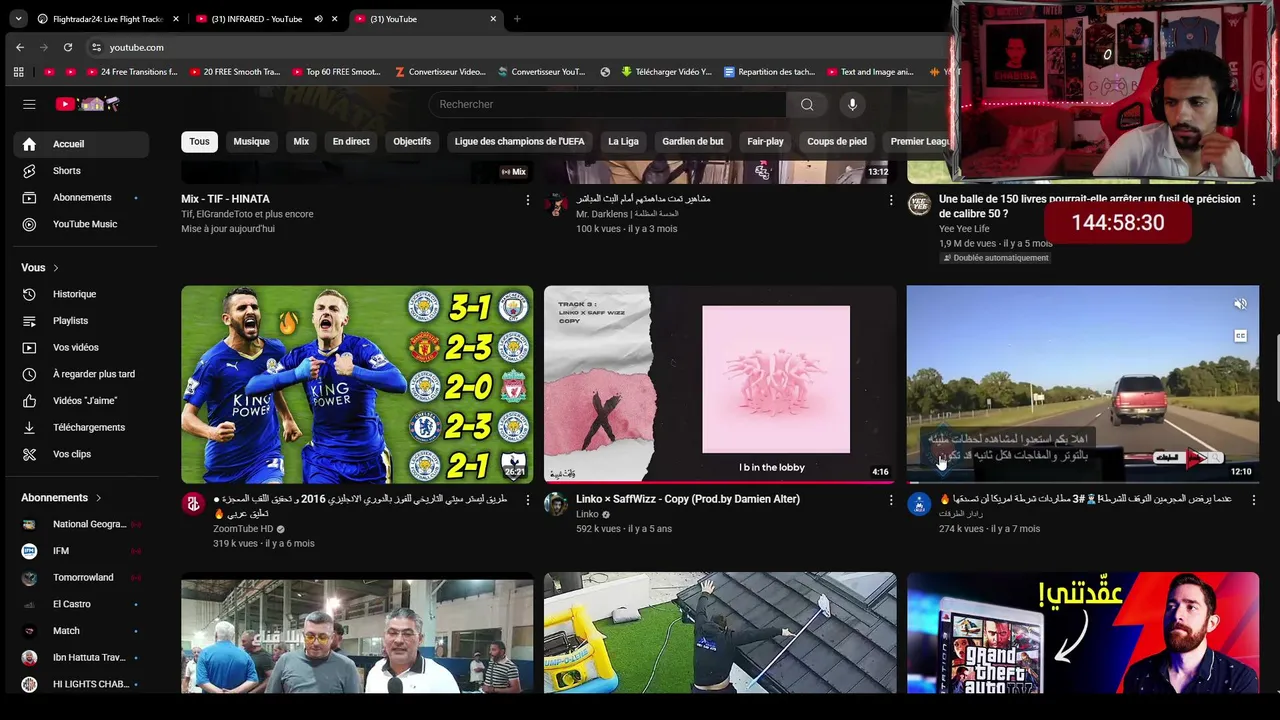Screen dimensions: 1280x720
Task: Open Shorts in the sidebar
Action: click(x=81, y=171)
